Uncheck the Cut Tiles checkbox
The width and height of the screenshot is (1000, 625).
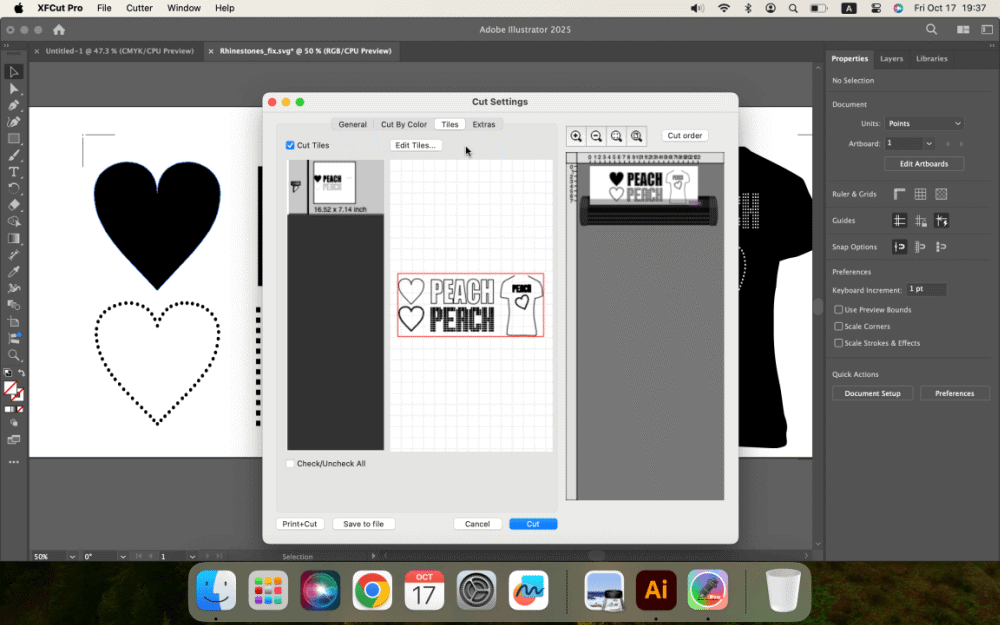pos(291,145)
